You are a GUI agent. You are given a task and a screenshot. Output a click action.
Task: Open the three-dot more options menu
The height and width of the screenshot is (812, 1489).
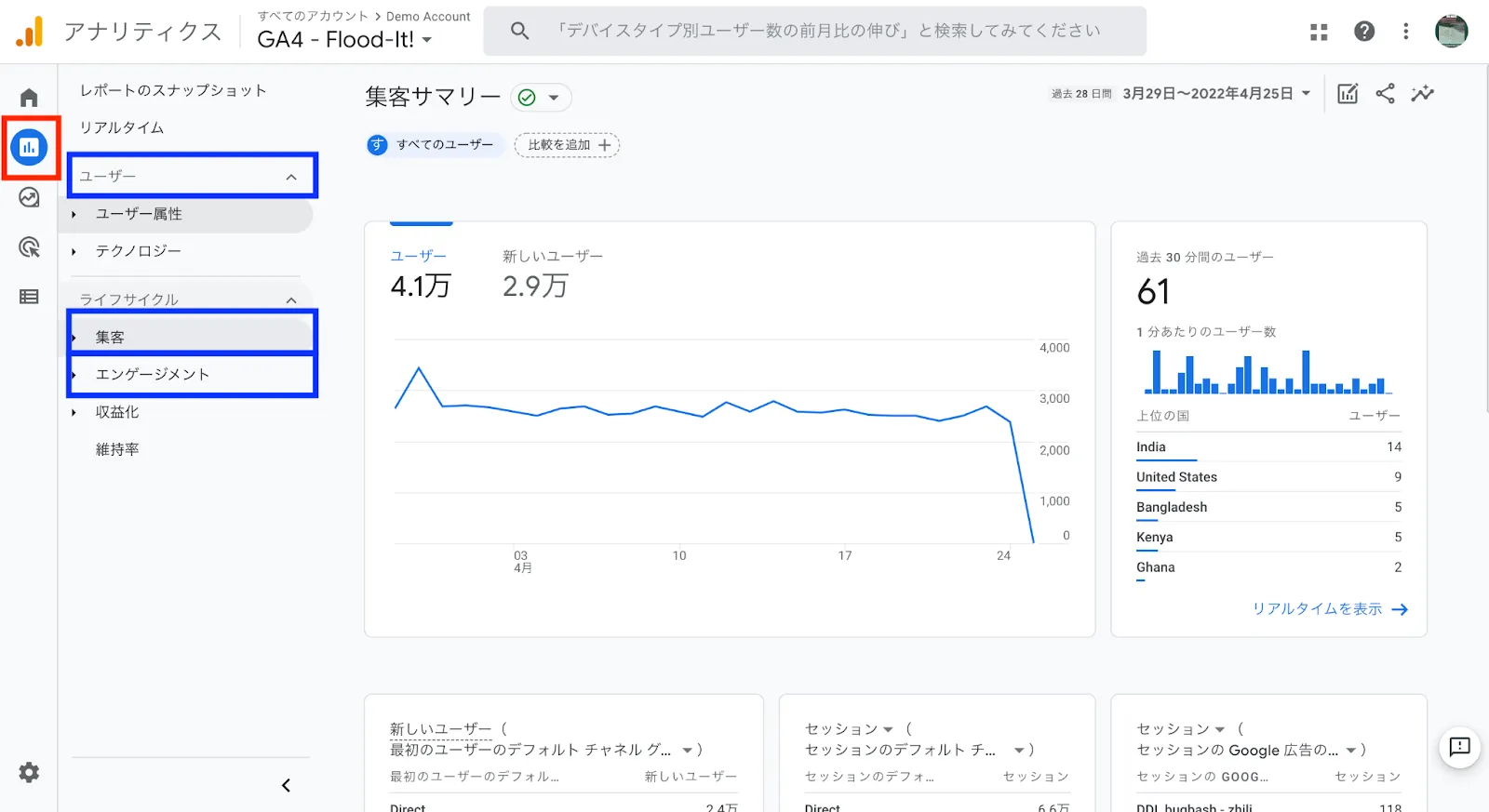coord(1406,32)
